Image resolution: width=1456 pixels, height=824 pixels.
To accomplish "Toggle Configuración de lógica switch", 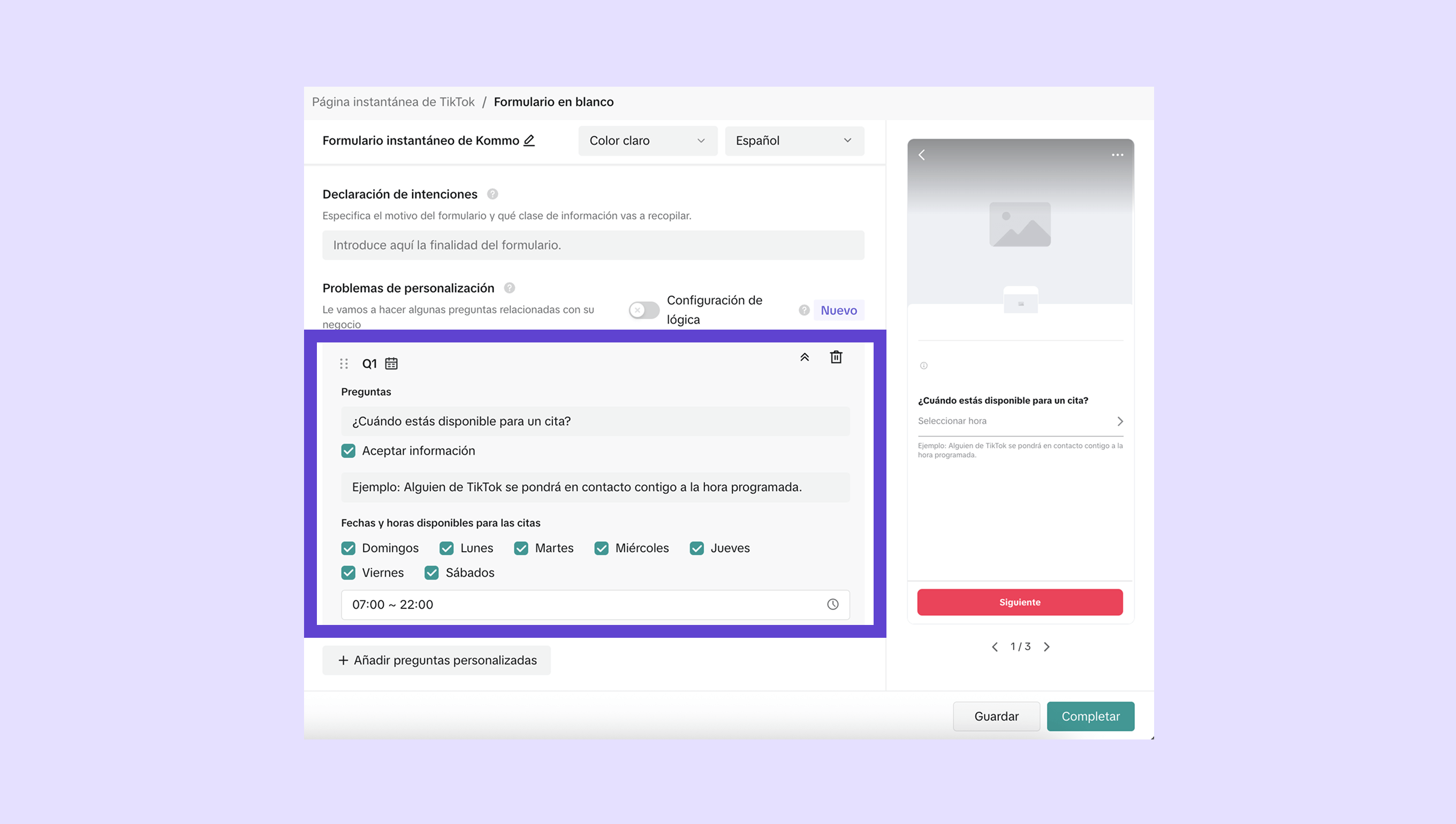I will [x=643, y=310].
